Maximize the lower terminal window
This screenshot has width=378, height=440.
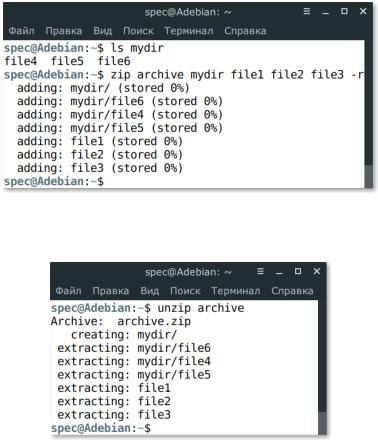pyautogui.click(x=298, y=271)
